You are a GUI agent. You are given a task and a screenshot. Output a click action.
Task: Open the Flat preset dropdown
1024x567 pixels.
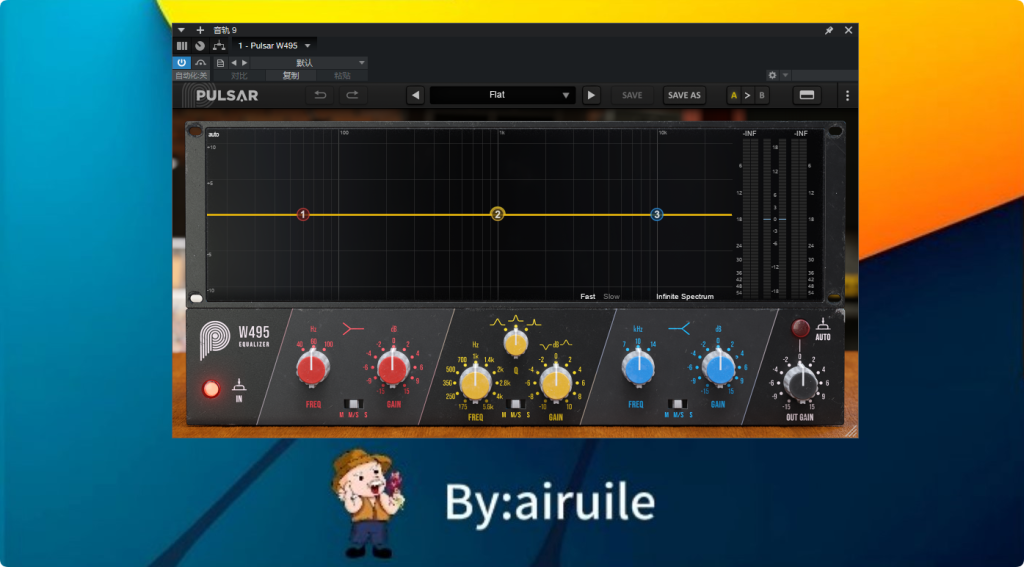[x=502, y=95]
